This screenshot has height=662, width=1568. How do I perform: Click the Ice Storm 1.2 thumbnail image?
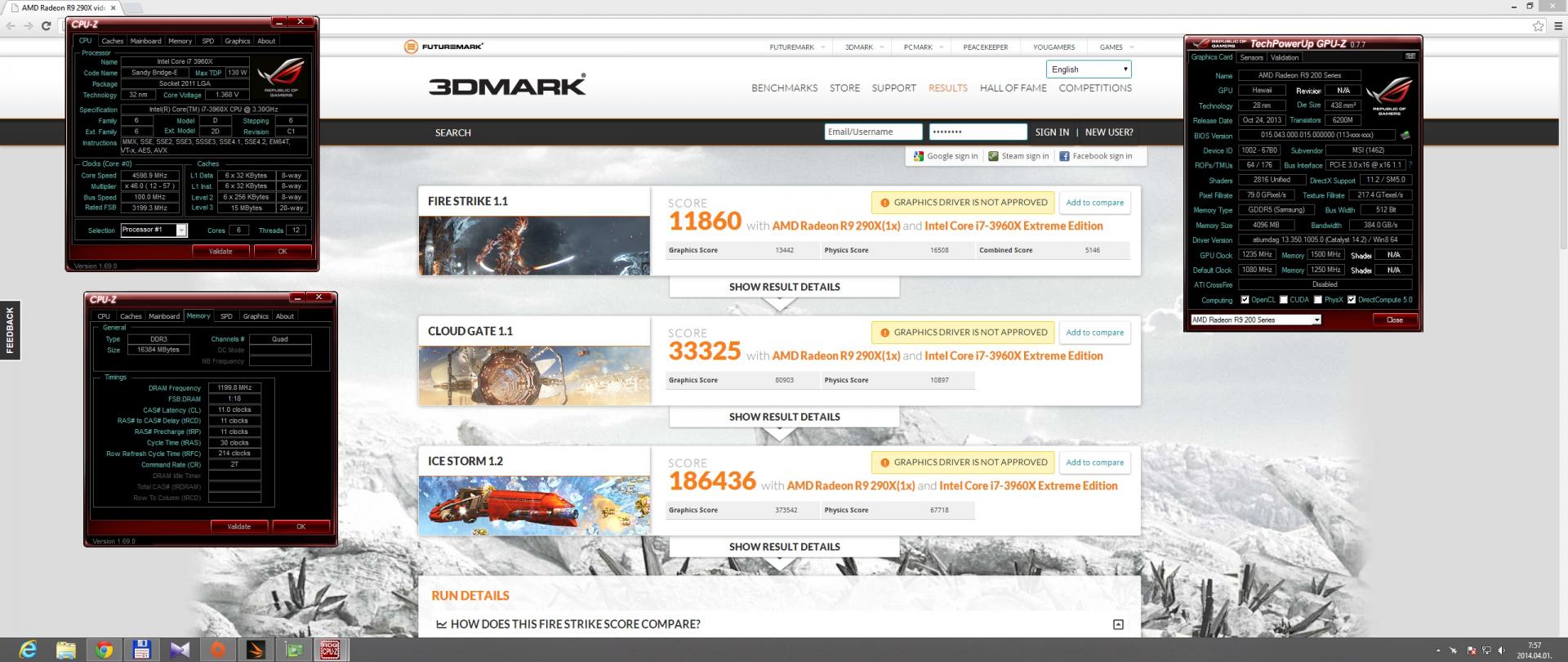[534, 505]
